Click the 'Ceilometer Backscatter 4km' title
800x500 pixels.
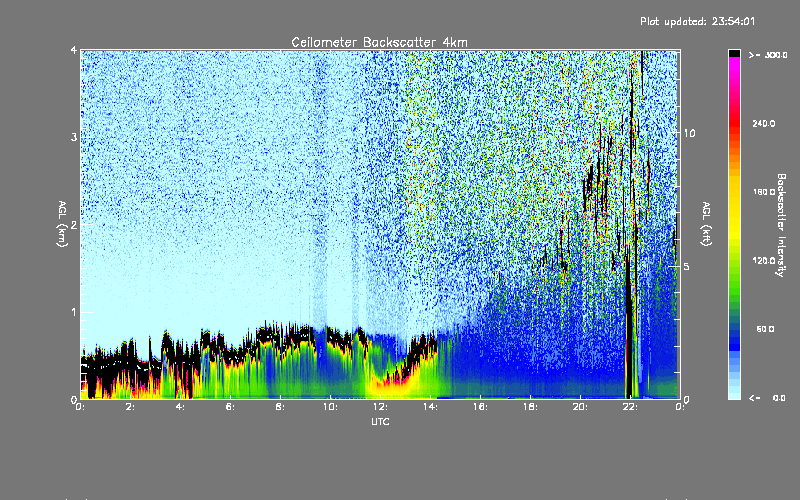coord(379,42)
